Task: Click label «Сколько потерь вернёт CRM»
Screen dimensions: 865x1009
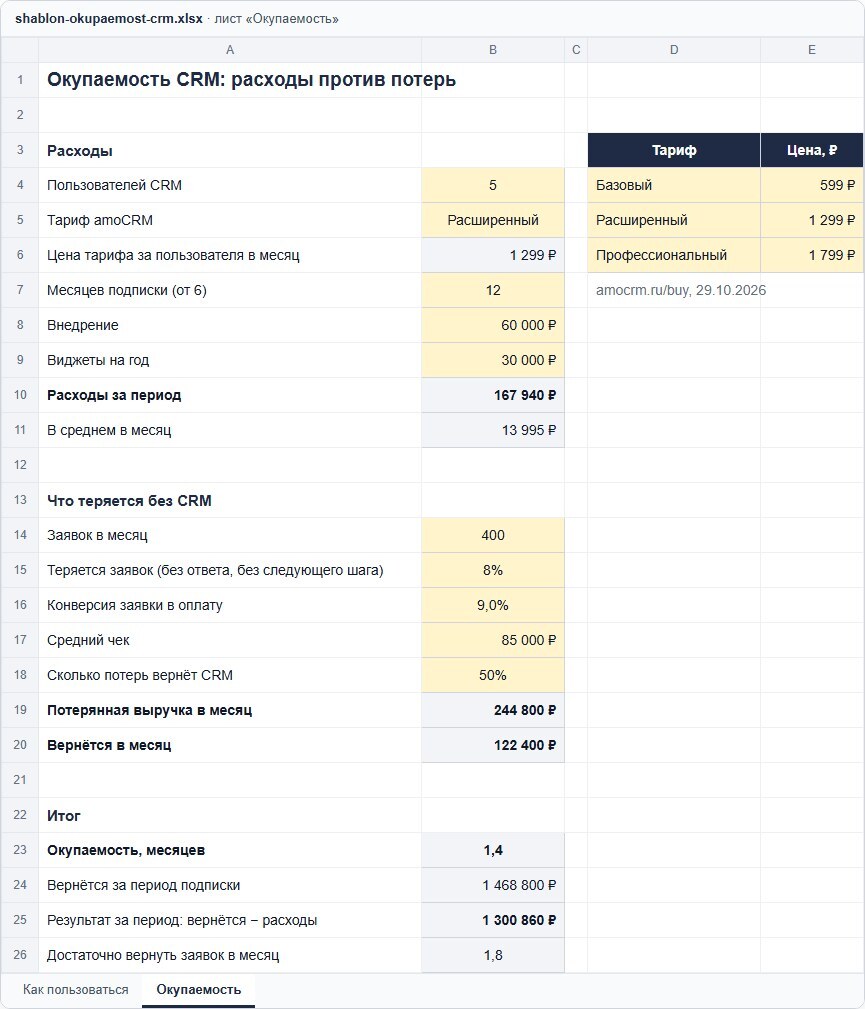Action: coord(140,675)
